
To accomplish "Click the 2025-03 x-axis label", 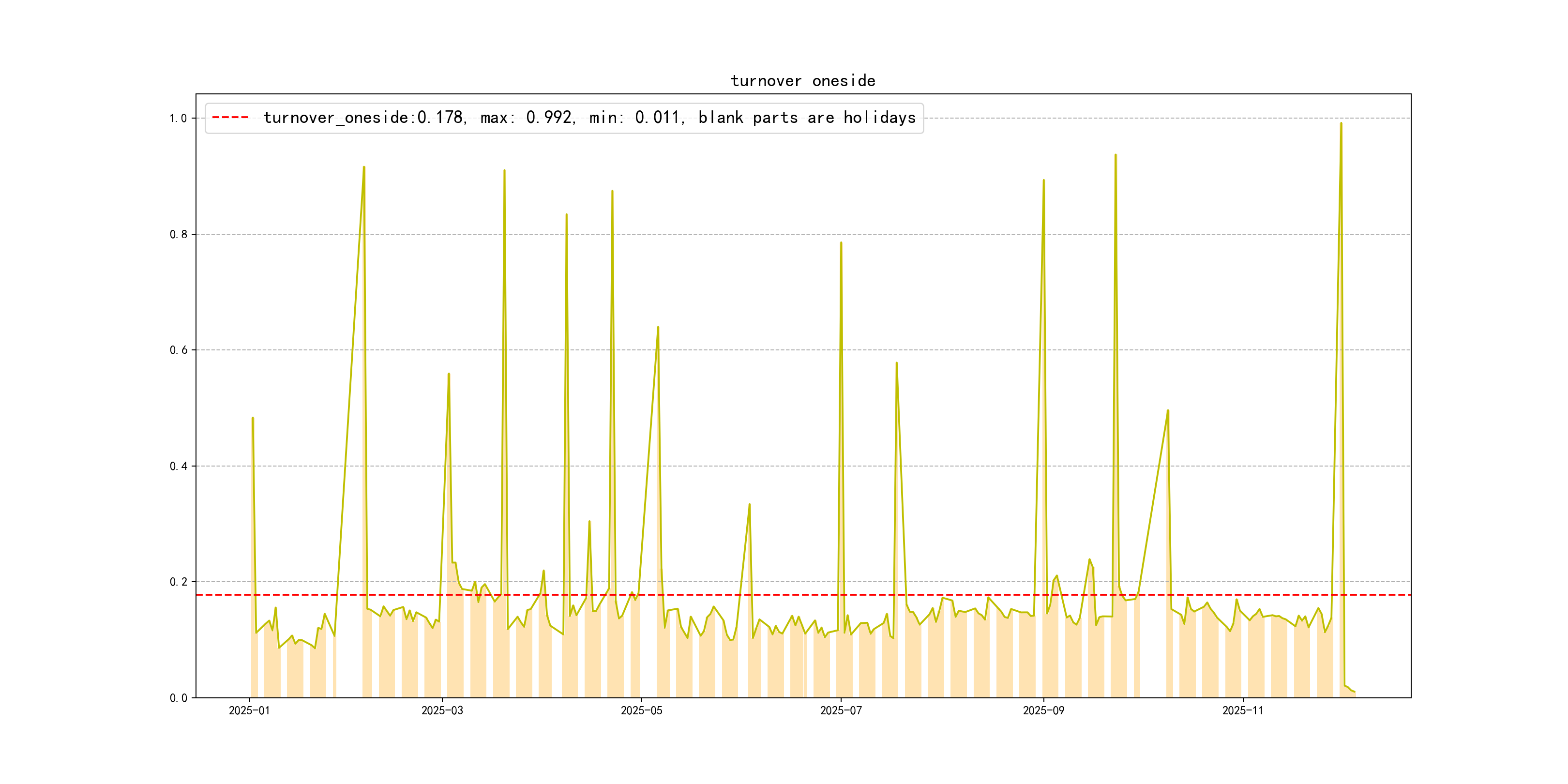I will [x=442, y=710].
